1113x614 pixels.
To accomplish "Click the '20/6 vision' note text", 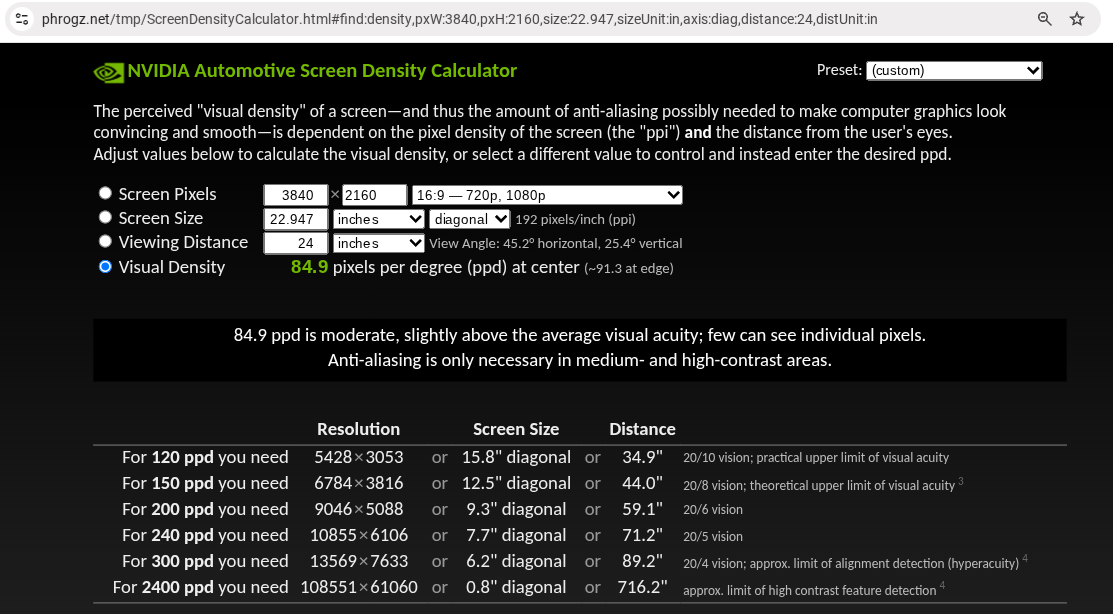I will (x=713, y=510).
